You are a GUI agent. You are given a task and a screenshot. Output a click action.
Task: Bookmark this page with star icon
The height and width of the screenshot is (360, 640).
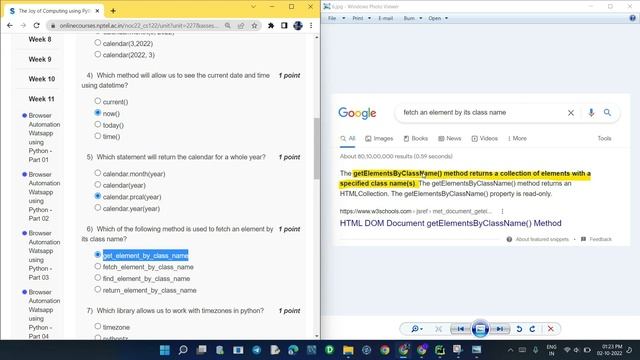coord(254,25)
